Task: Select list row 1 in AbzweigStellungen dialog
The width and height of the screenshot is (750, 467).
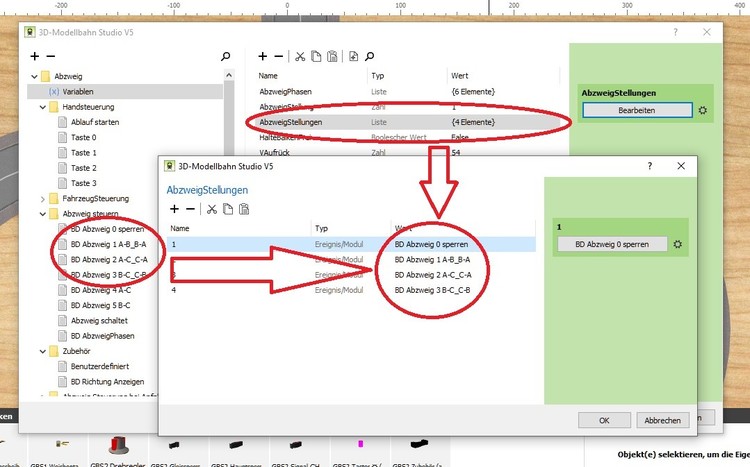Action: point(351,244)
